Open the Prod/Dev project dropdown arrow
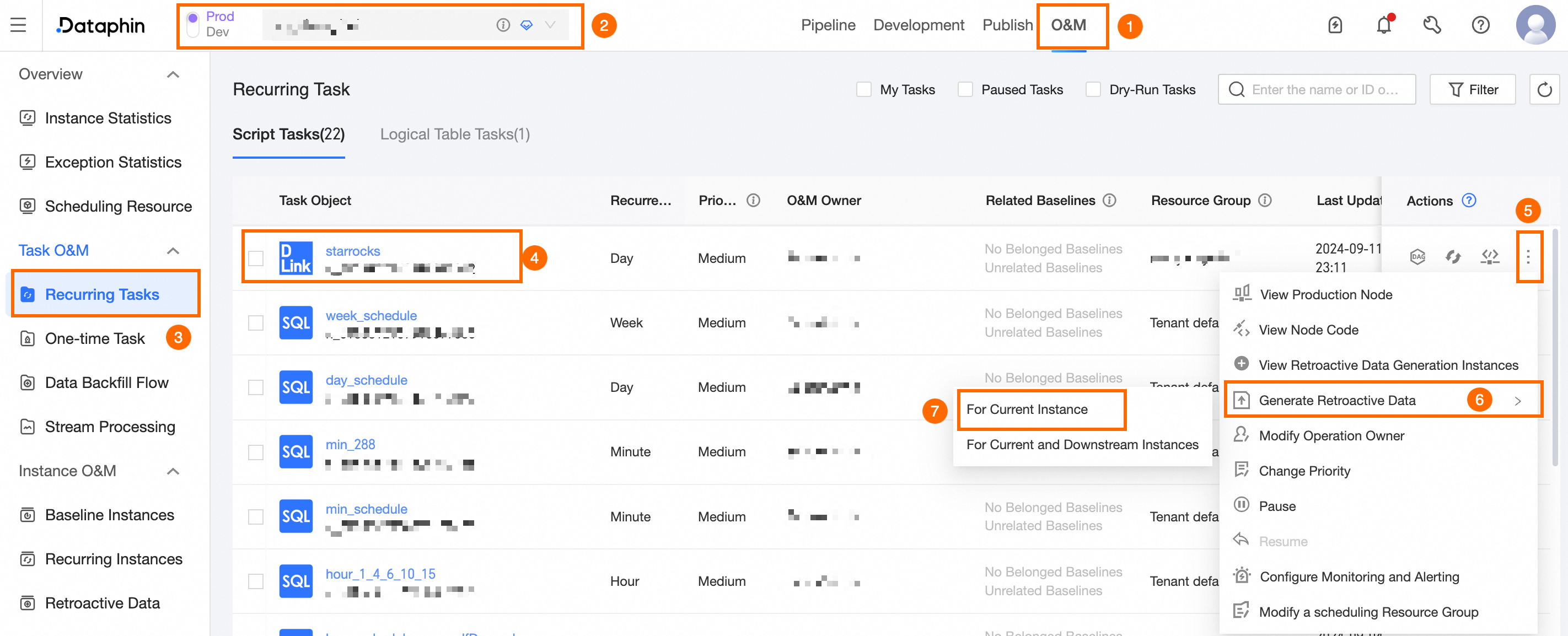 [x=550, y=25]
